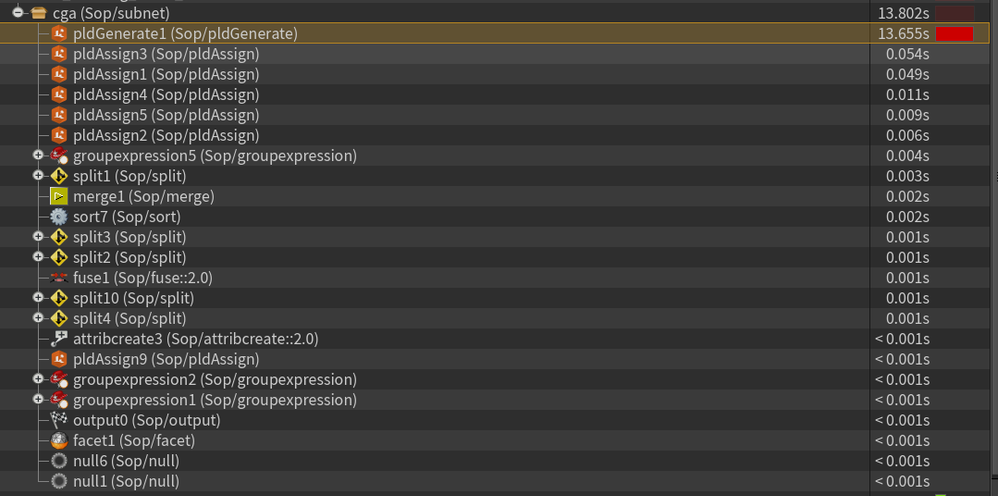Click the 0.054s time for pldAssign3
998x496 pixels.
point(907,54)
